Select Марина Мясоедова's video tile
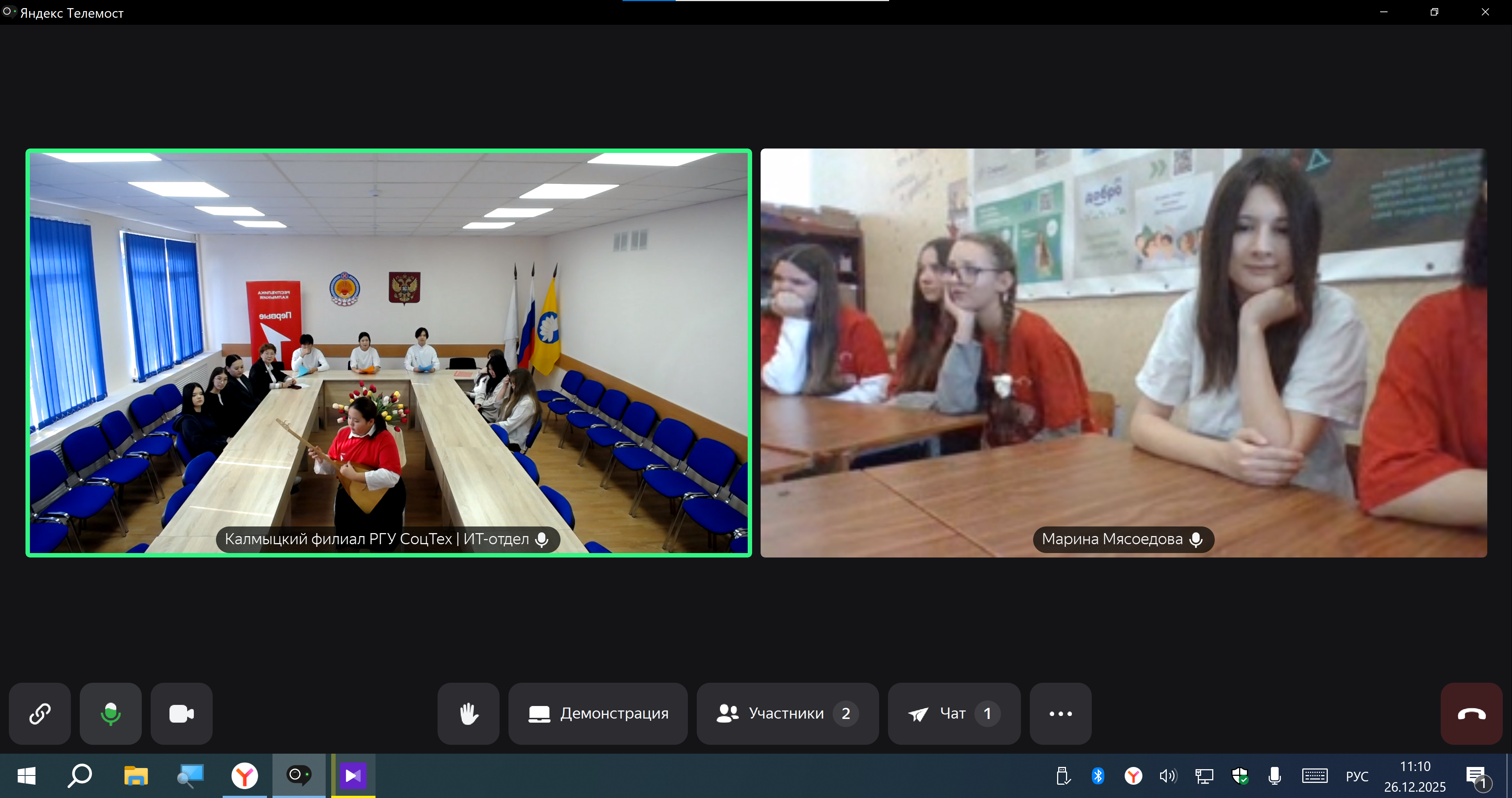This screenshot has height=798, width=1512. (x=1123, y=352)
